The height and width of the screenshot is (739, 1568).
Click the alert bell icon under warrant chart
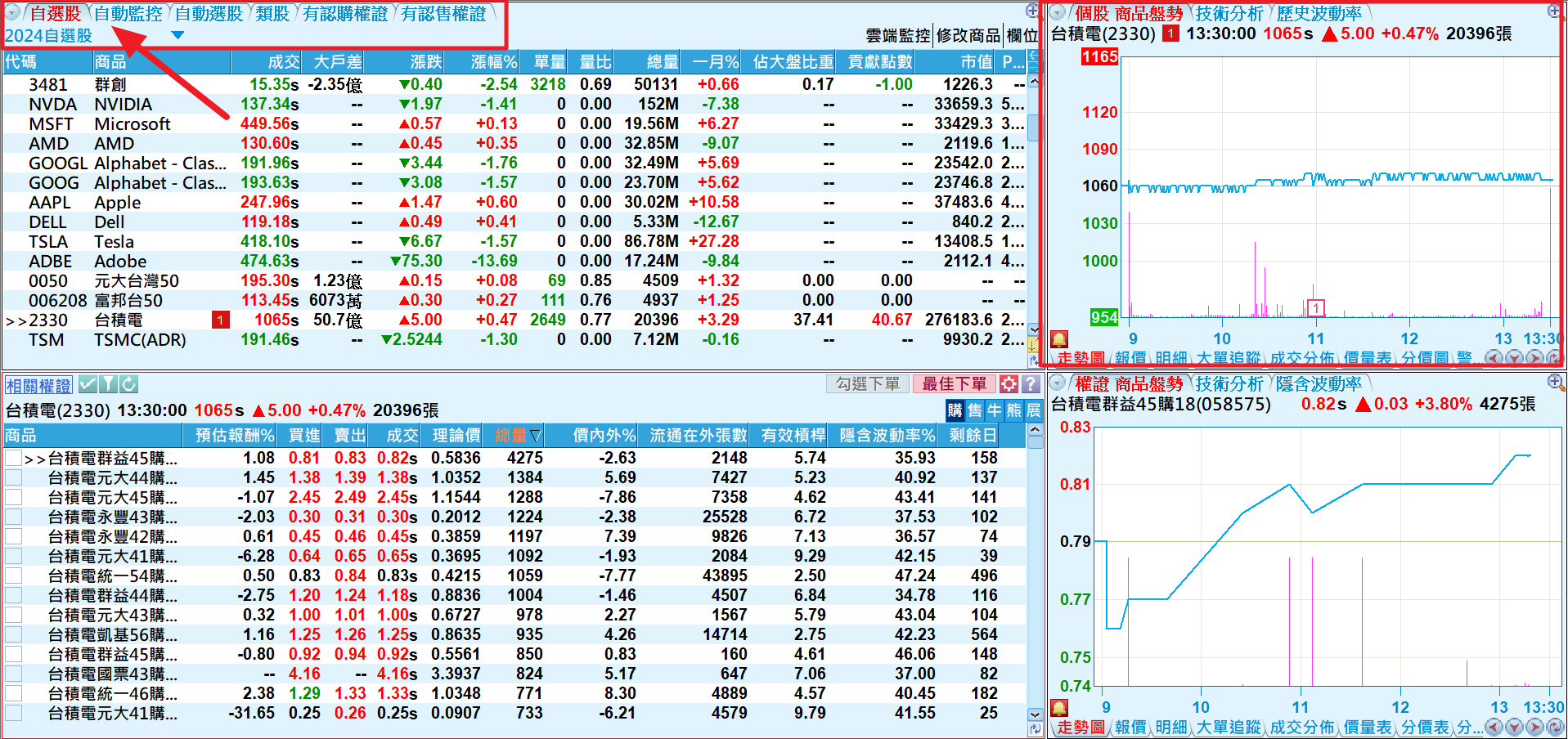pyautogui.click(x=1059, y=708)
